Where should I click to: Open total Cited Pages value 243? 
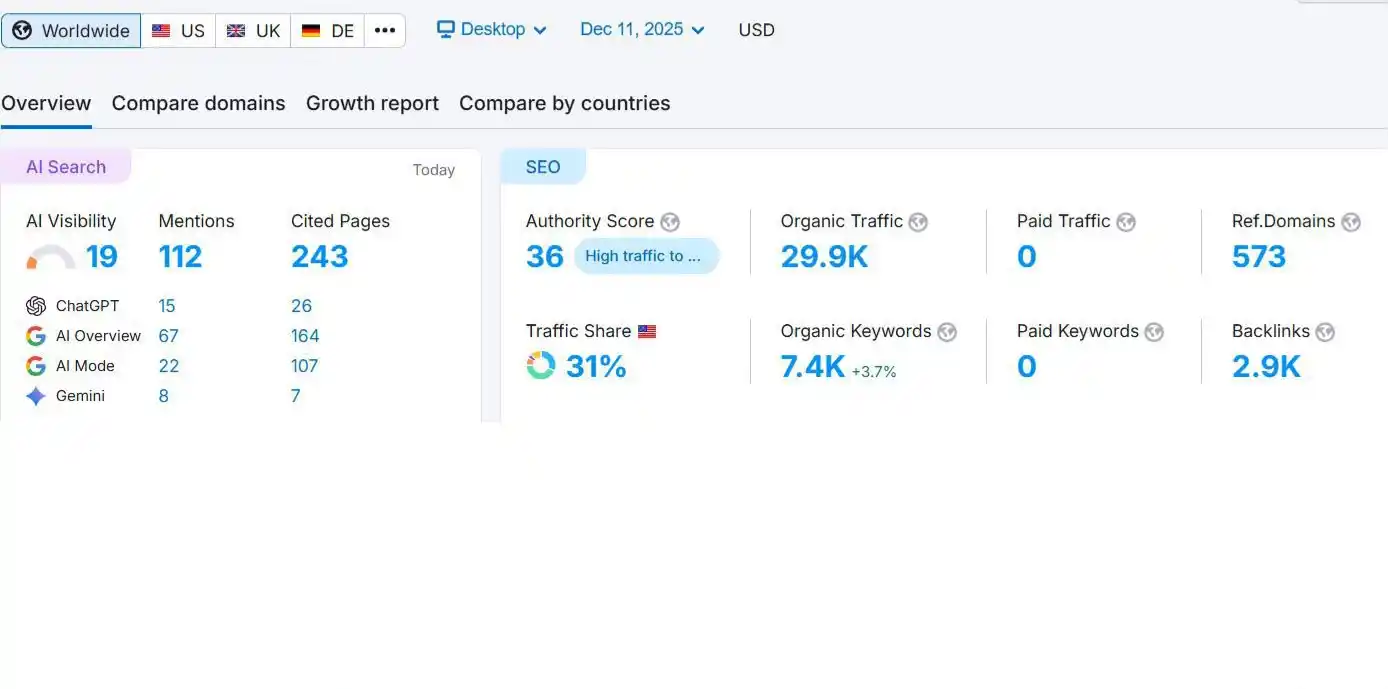pos(320,257)
